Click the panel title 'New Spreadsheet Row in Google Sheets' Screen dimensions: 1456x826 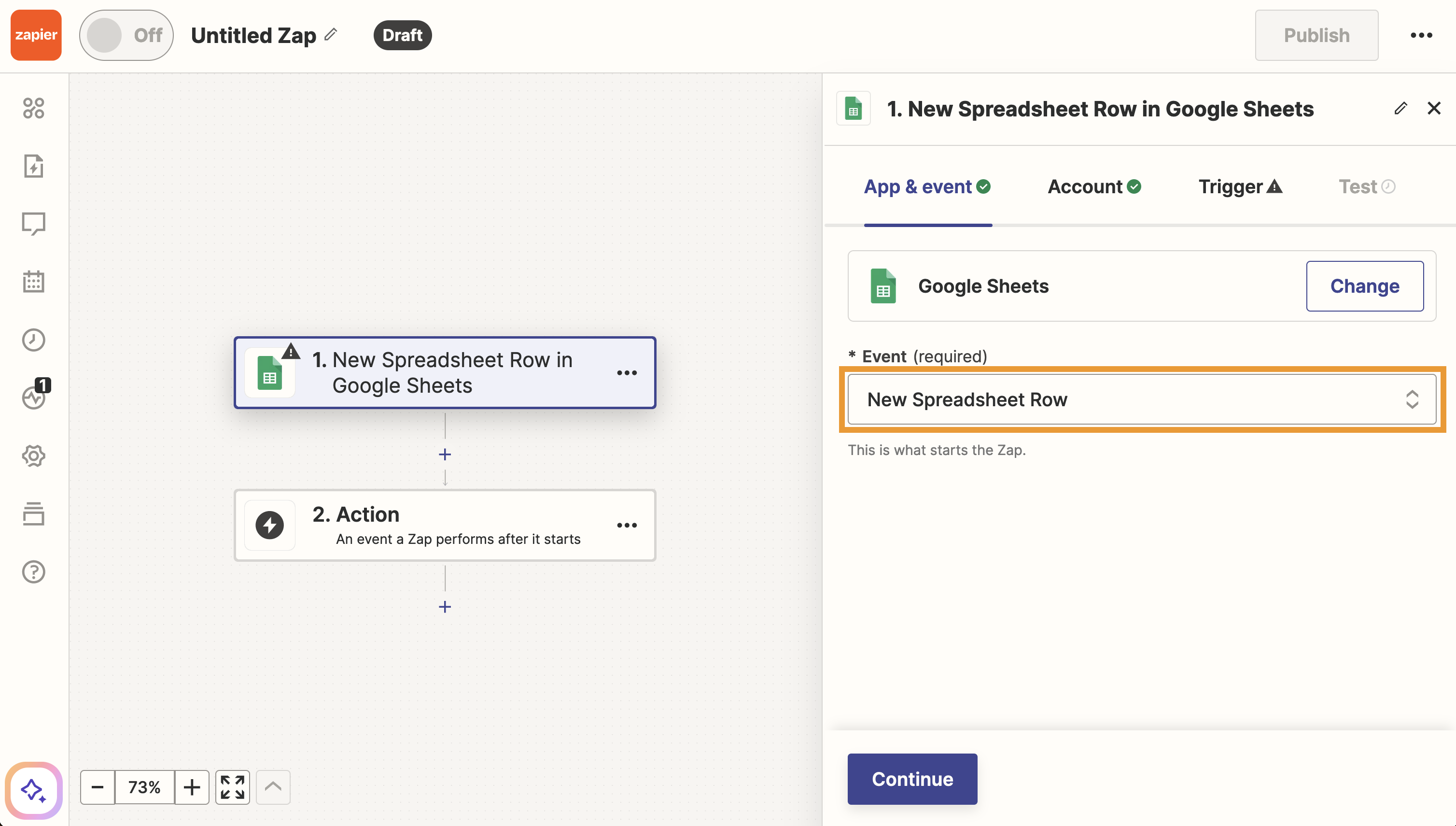tap(1100, 108)
